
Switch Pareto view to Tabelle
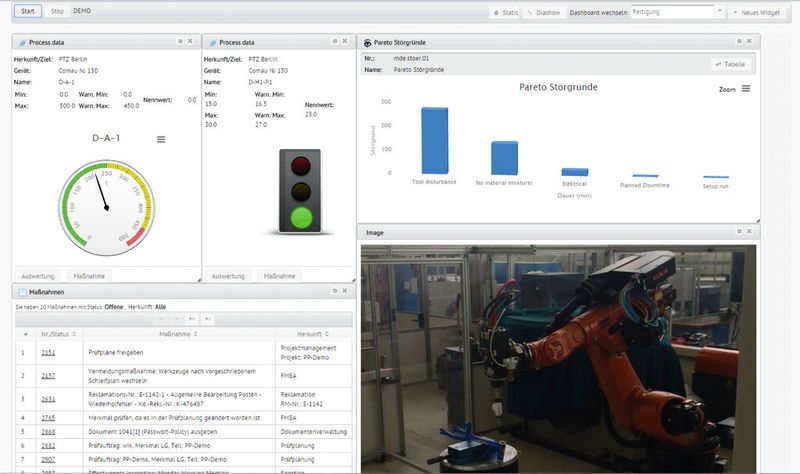click(x=730, y=64)
